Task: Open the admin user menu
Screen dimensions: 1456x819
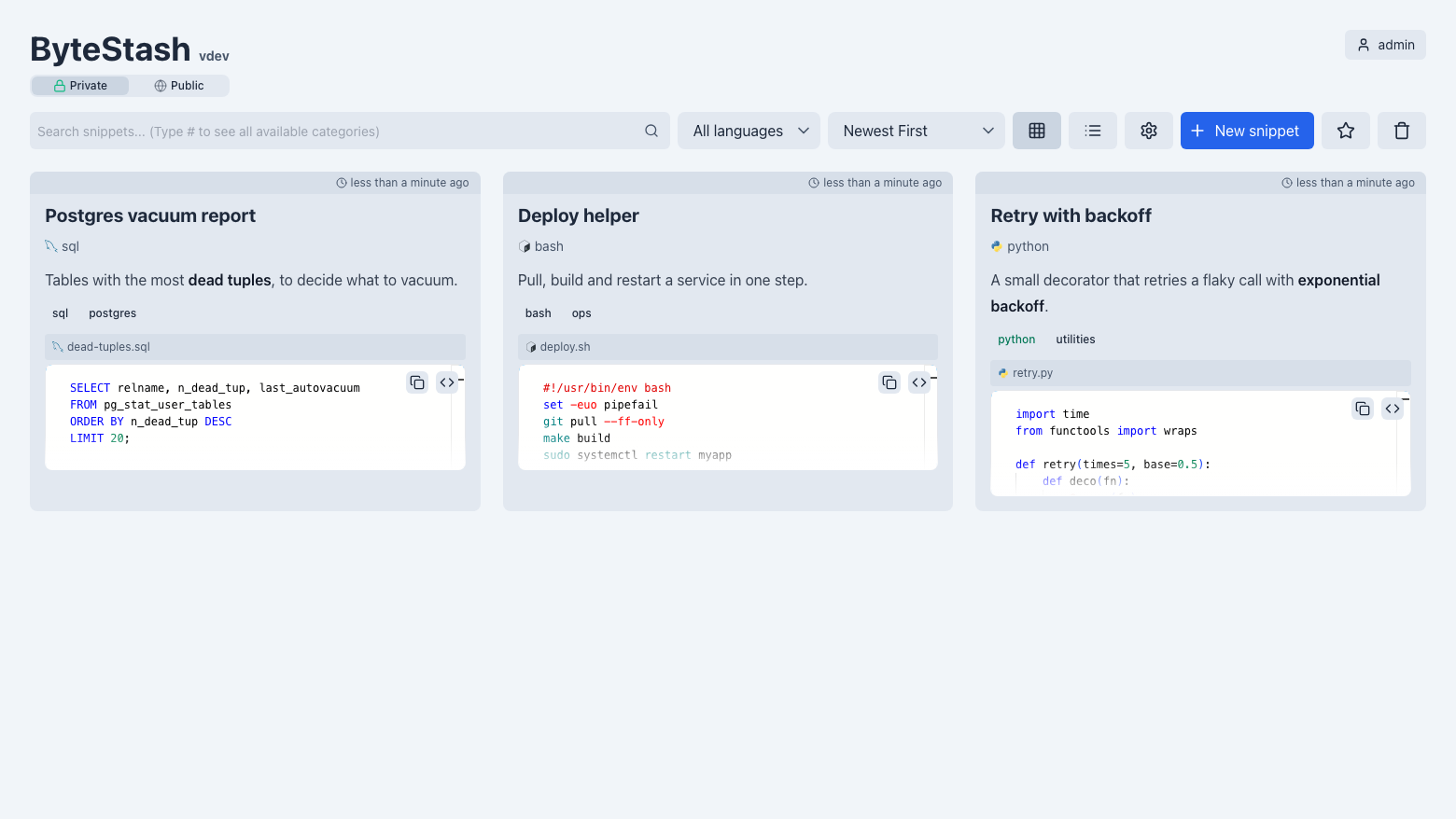Action: [x=1385, y=45]
